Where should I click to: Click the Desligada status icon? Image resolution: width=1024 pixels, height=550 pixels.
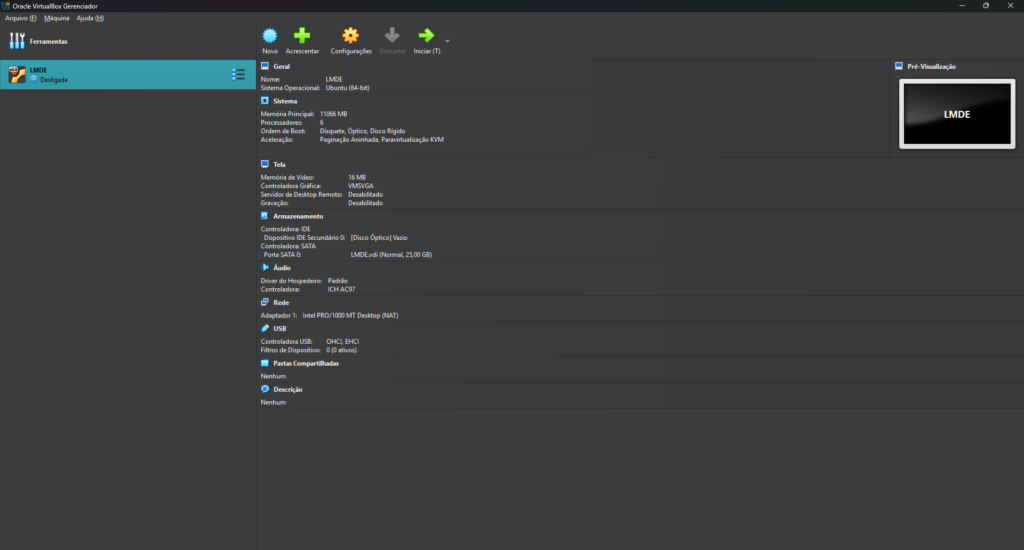34,79
